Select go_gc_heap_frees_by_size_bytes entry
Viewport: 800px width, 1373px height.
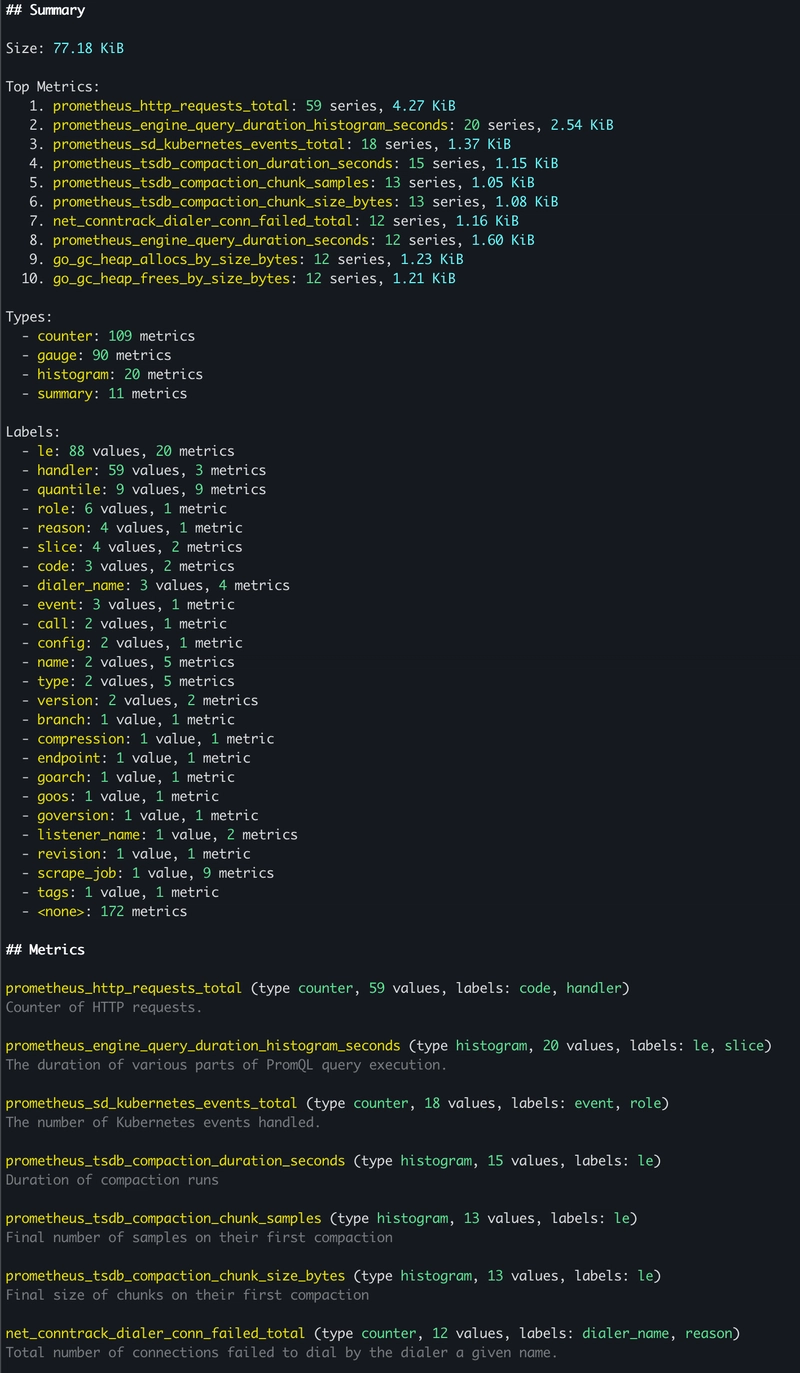162,278
